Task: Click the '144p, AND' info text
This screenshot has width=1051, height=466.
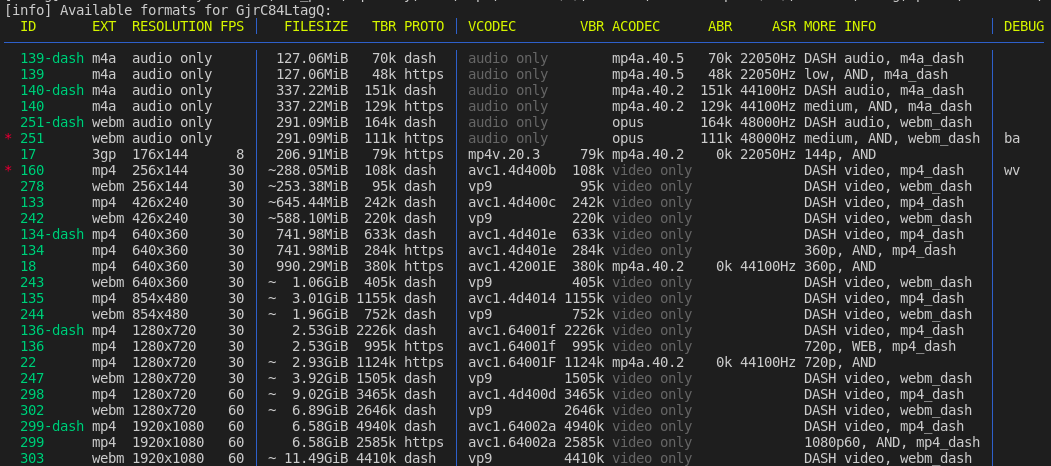Action: [x=840, y=154]
